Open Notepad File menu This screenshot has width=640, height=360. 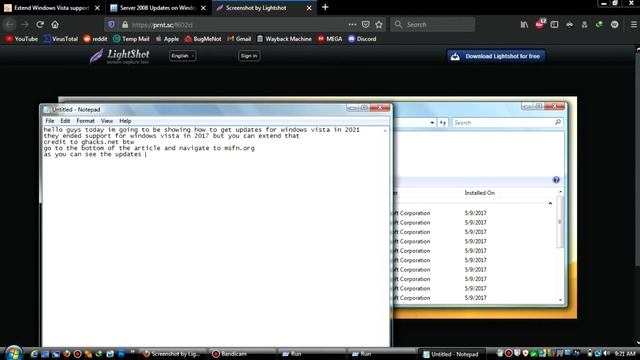tap(50, 121)
